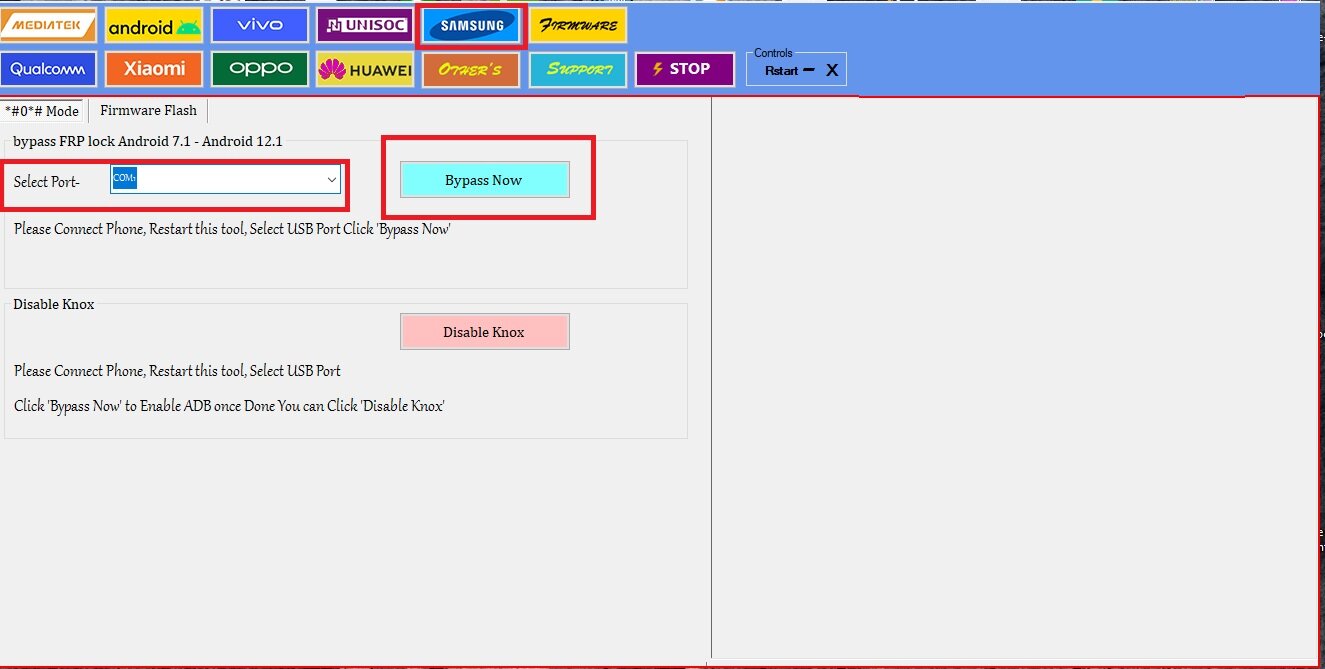The image size is (1325, 669).
Task: Open the Support section button
Action: click(x=578, y=70)
